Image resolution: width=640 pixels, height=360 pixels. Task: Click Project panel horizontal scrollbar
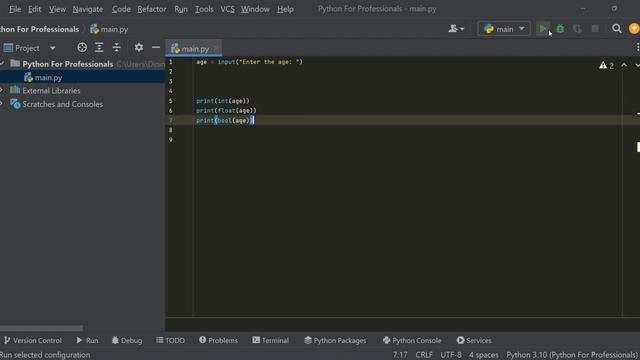tap(41, 328)
